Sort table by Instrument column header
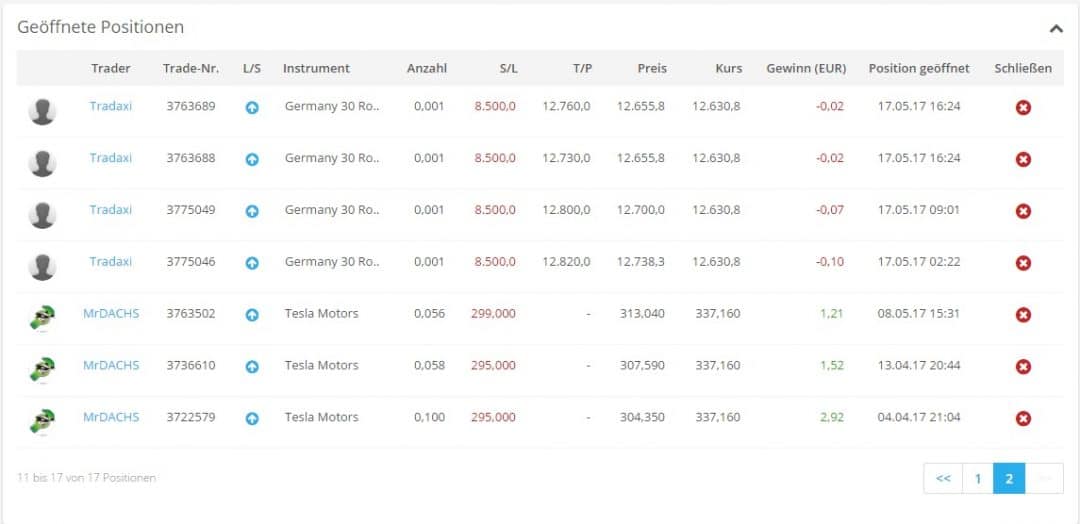Viewport: 1080px width, 524px height. pos(316,68)
